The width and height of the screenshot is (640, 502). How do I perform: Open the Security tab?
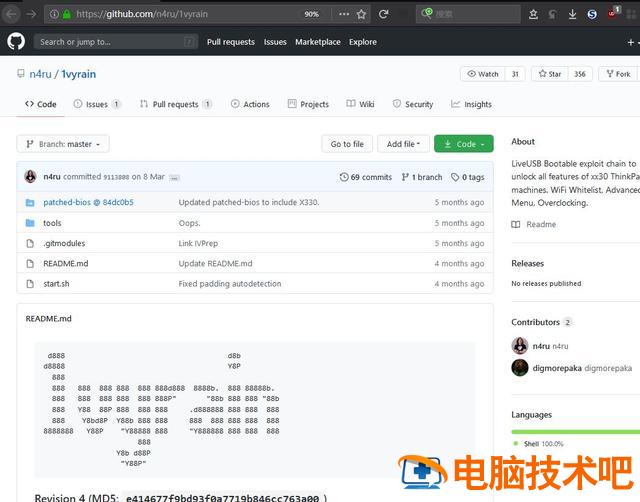point(413,104)
